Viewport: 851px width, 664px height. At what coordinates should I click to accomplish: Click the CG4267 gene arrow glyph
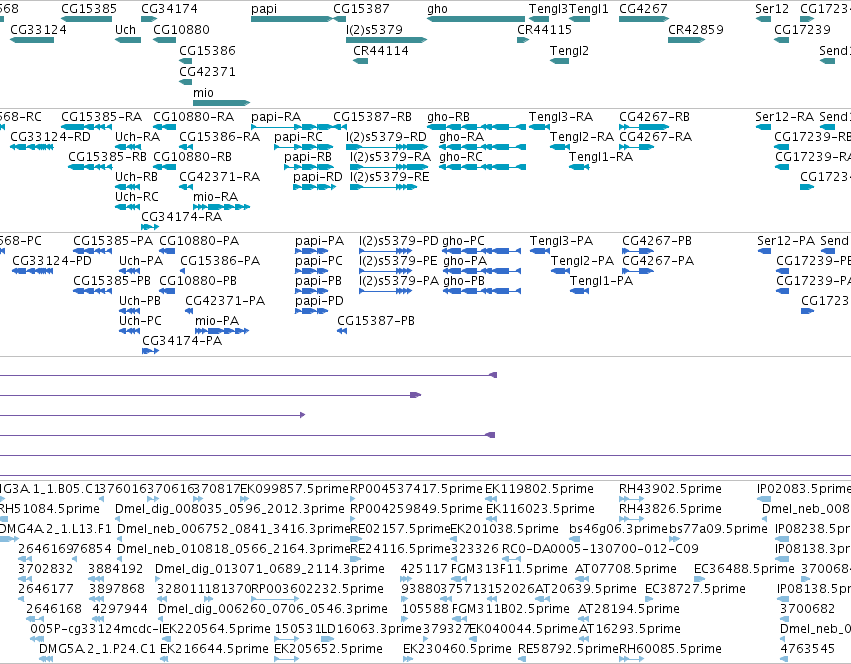tap(644, 19)
